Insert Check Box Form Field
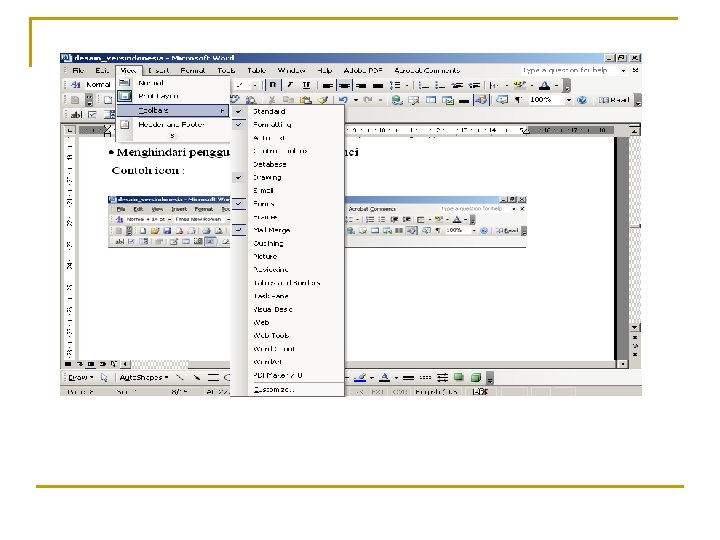The height and width of the screenshot is (540, 720). coord(93,114)
